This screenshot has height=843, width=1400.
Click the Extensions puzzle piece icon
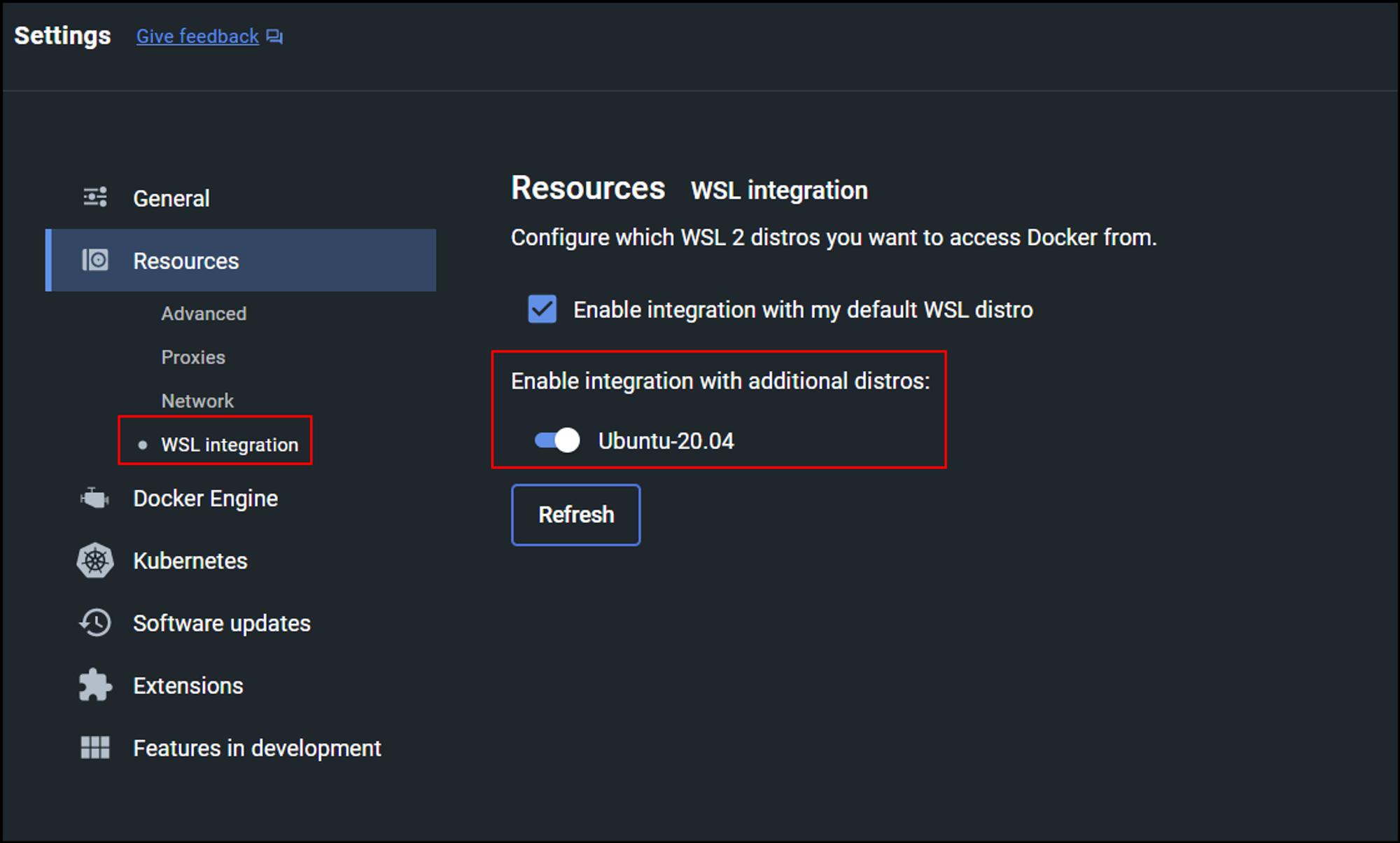(95, 685)
